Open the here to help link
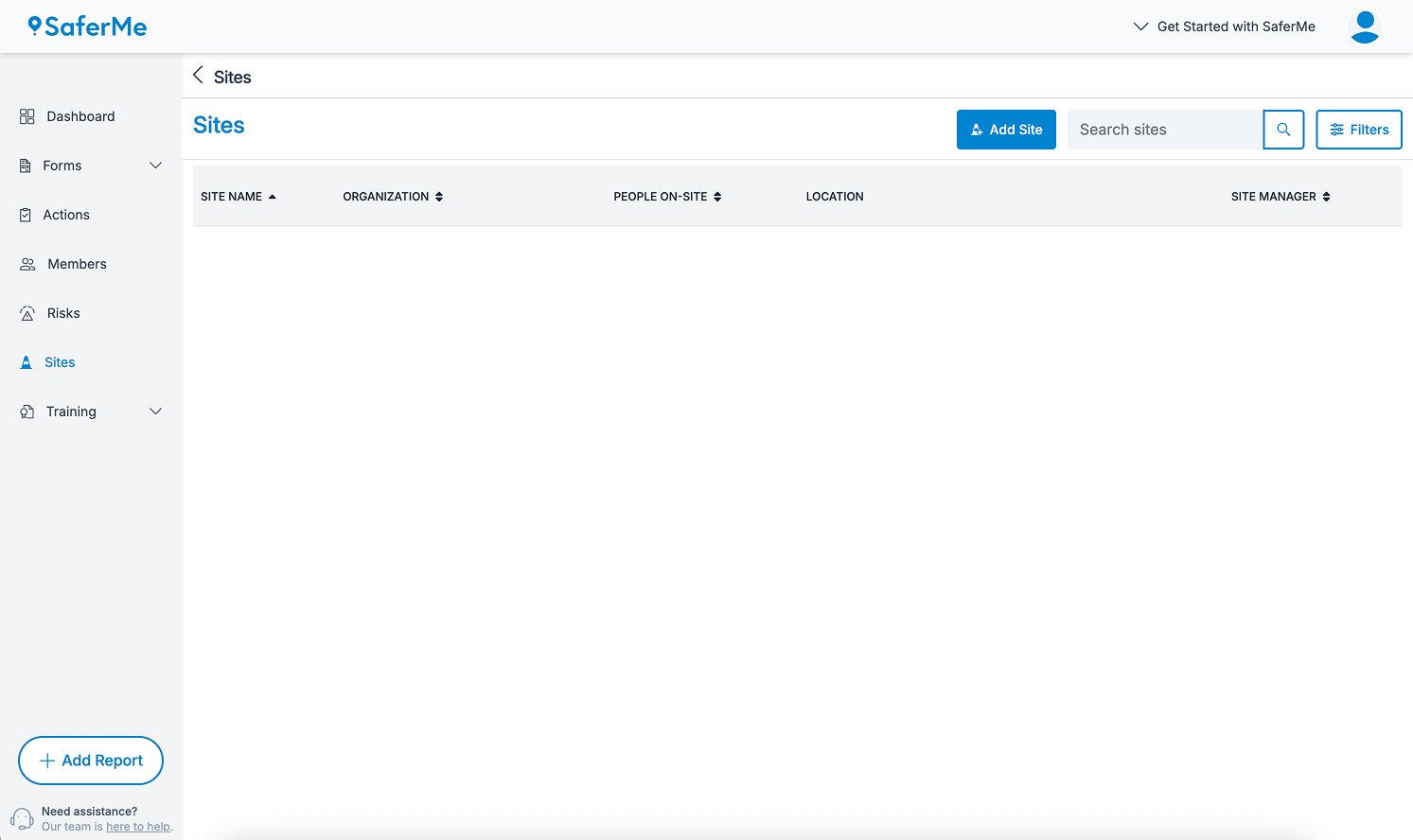This screenshot has width=1413, height=840. click(137, 826)
